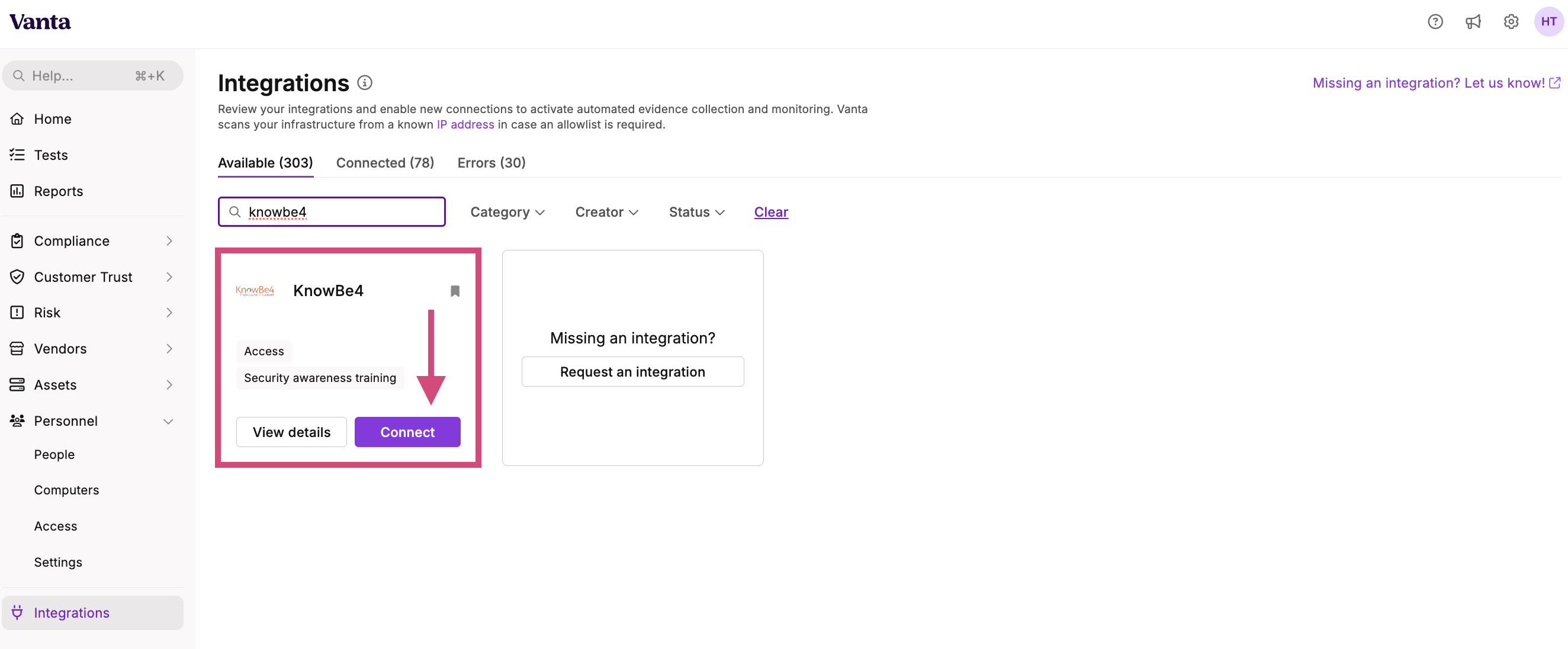Switch to the Connected (78) tab
Viewport: 1568px width, 649px height.
[385, 163]
